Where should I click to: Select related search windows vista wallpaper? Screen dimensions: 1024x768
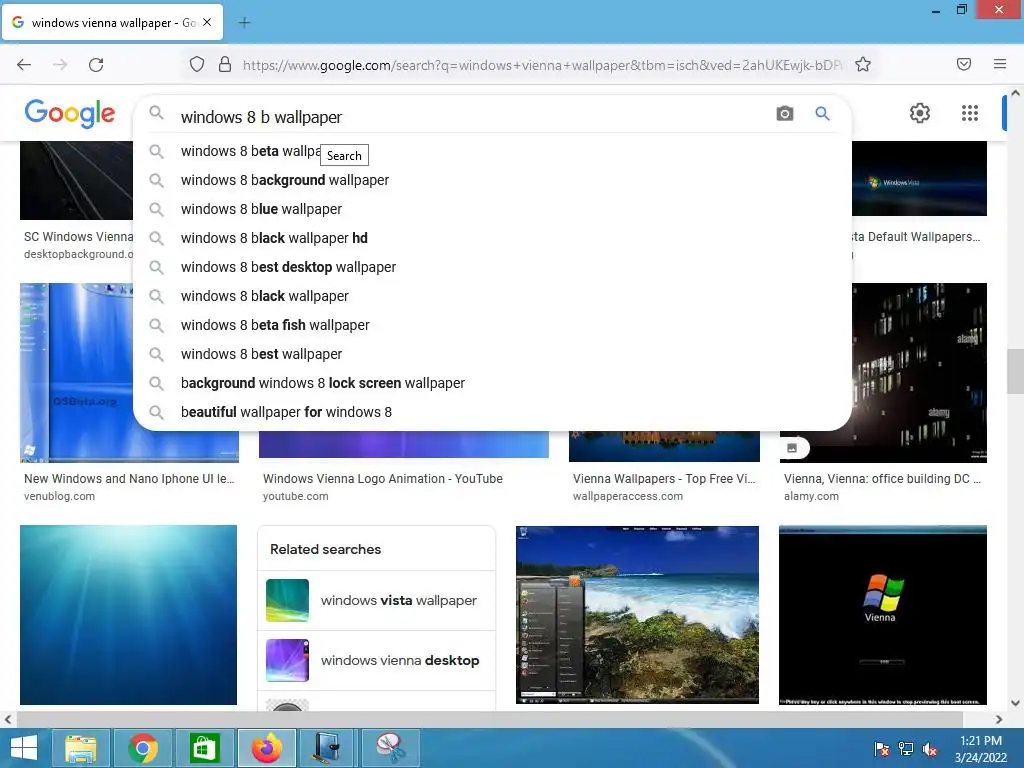pos(377,601)
